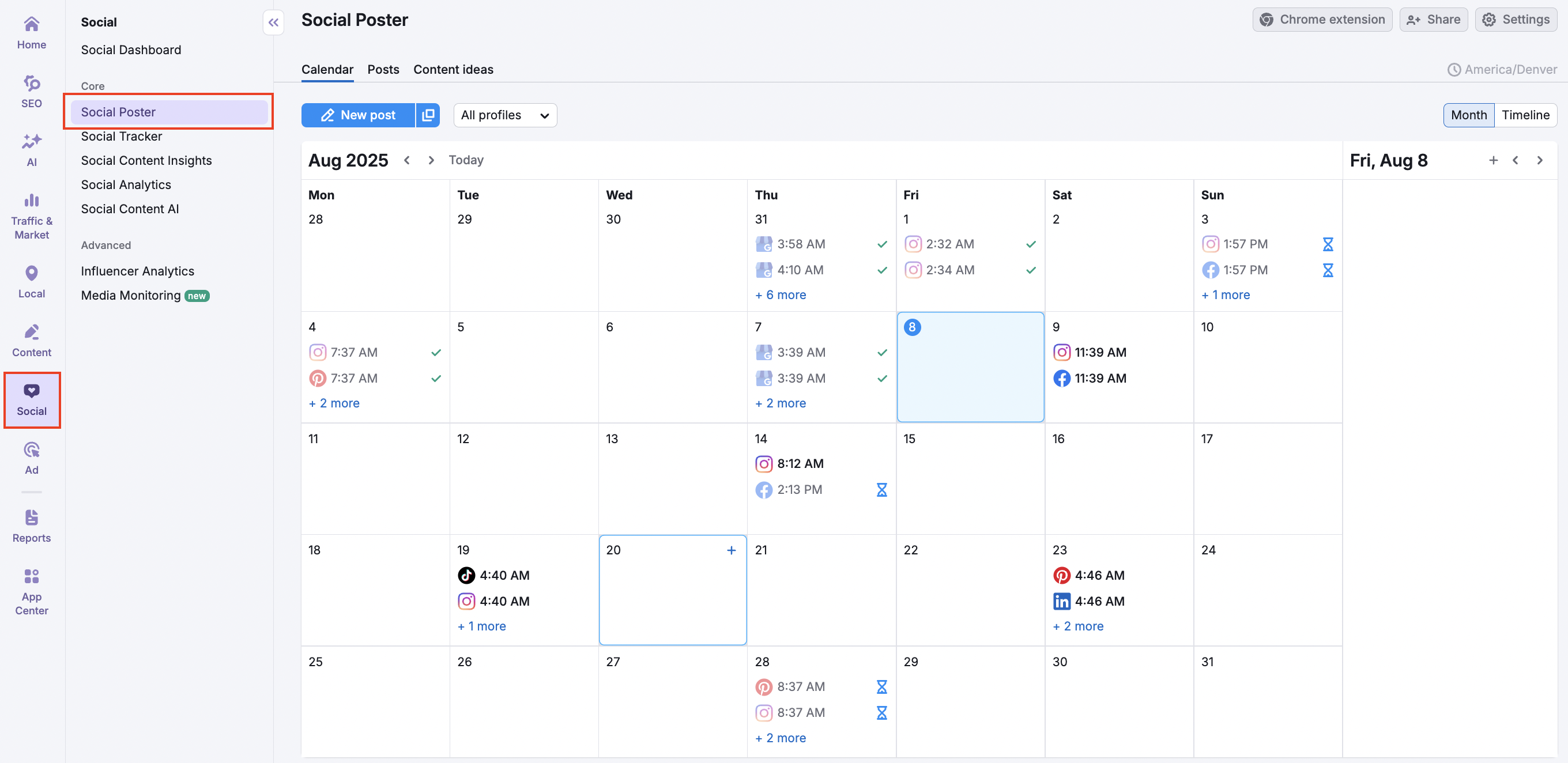Click the duplicate post icon beside New post
Viewport: 1568px width, 763px height.
428,115
